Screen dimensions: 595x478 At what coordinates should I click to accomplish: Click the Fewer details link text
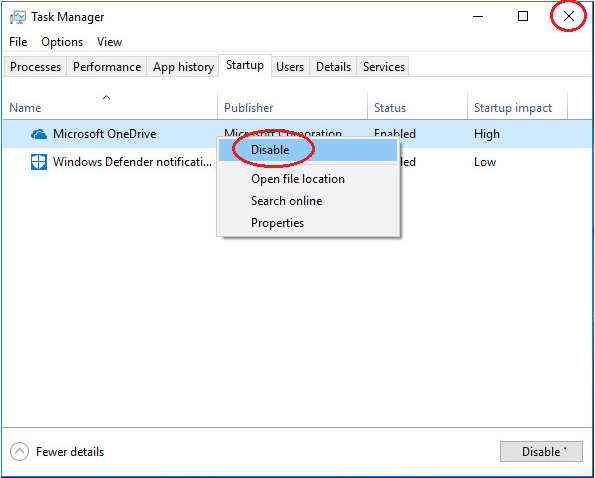pos(70,452)
